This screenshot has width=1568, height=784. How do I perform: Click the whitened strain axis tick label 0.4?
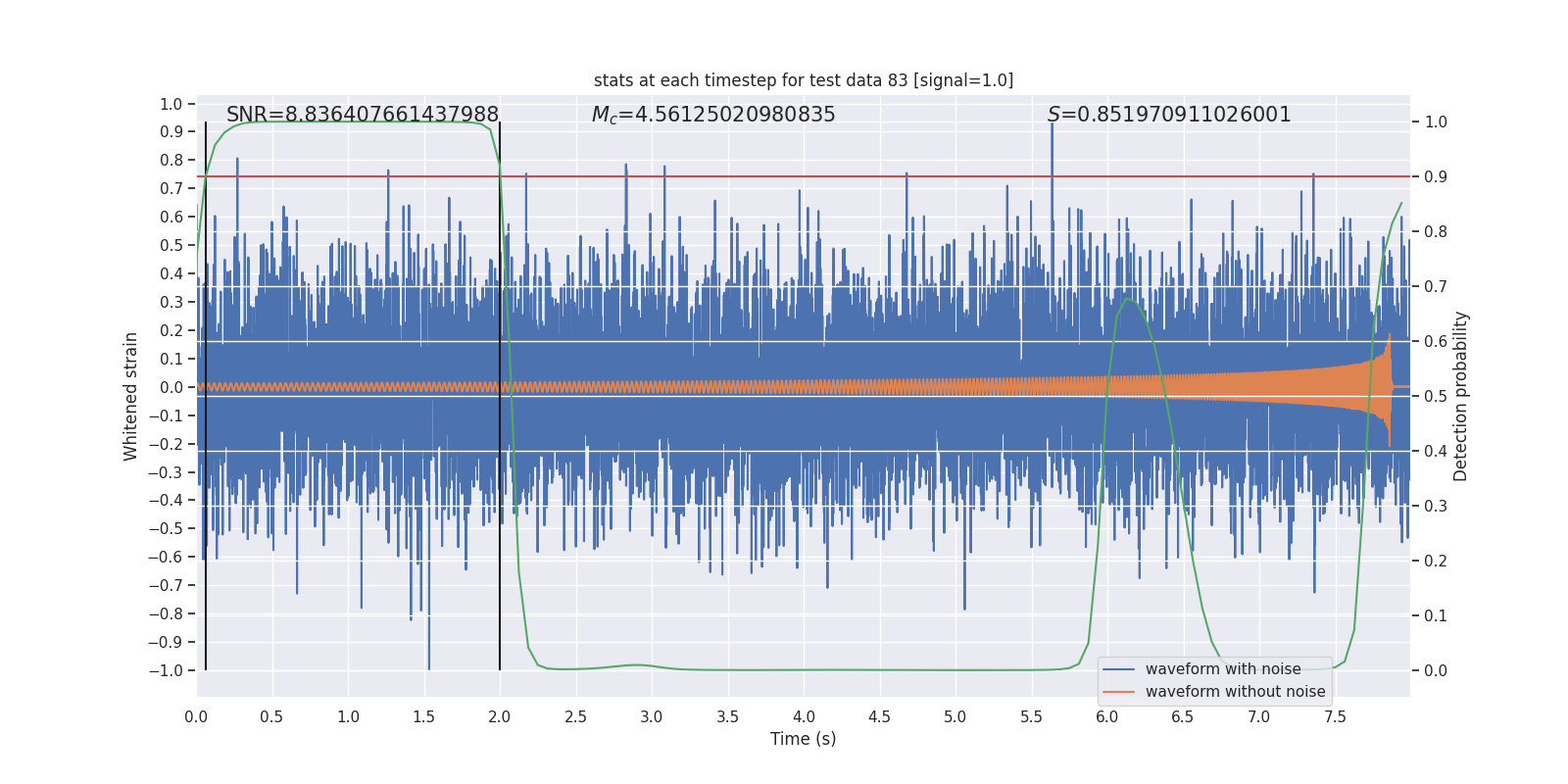(x=171, y=273)
